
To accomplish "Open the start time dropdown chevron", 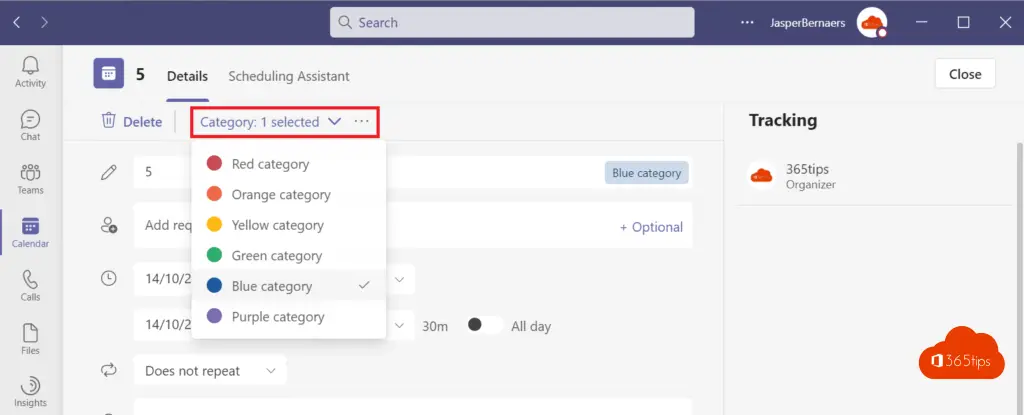I will pyautogui.click(x=400, y=279).
